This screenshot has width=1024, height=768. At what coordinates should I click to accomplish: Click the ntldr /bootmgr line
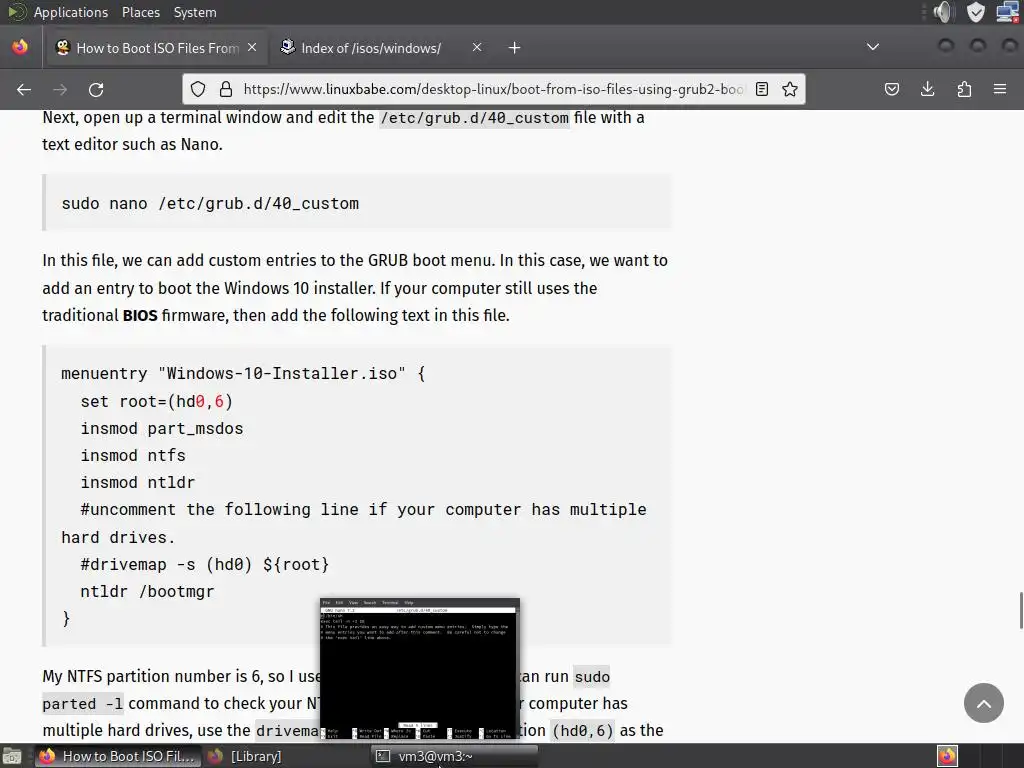click(x=147, y=592)
